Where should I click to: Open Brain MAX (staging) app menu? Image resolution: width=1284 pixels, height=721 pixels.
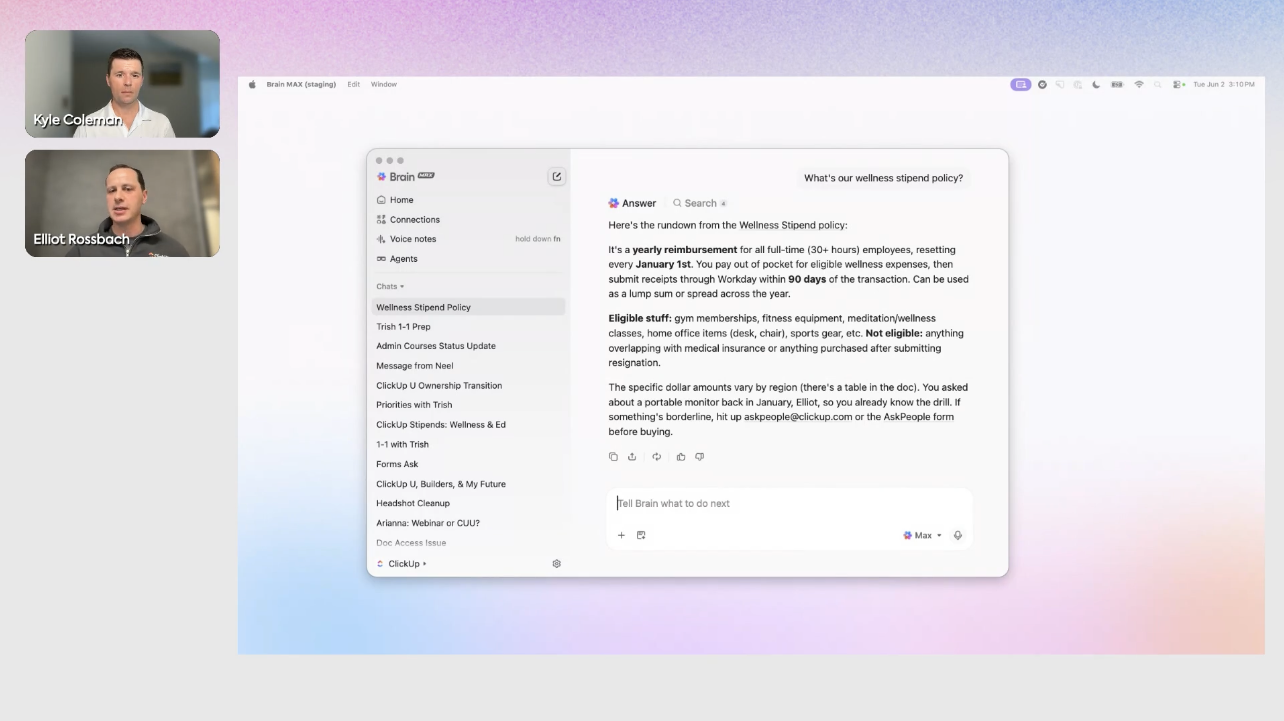point(301,85)
